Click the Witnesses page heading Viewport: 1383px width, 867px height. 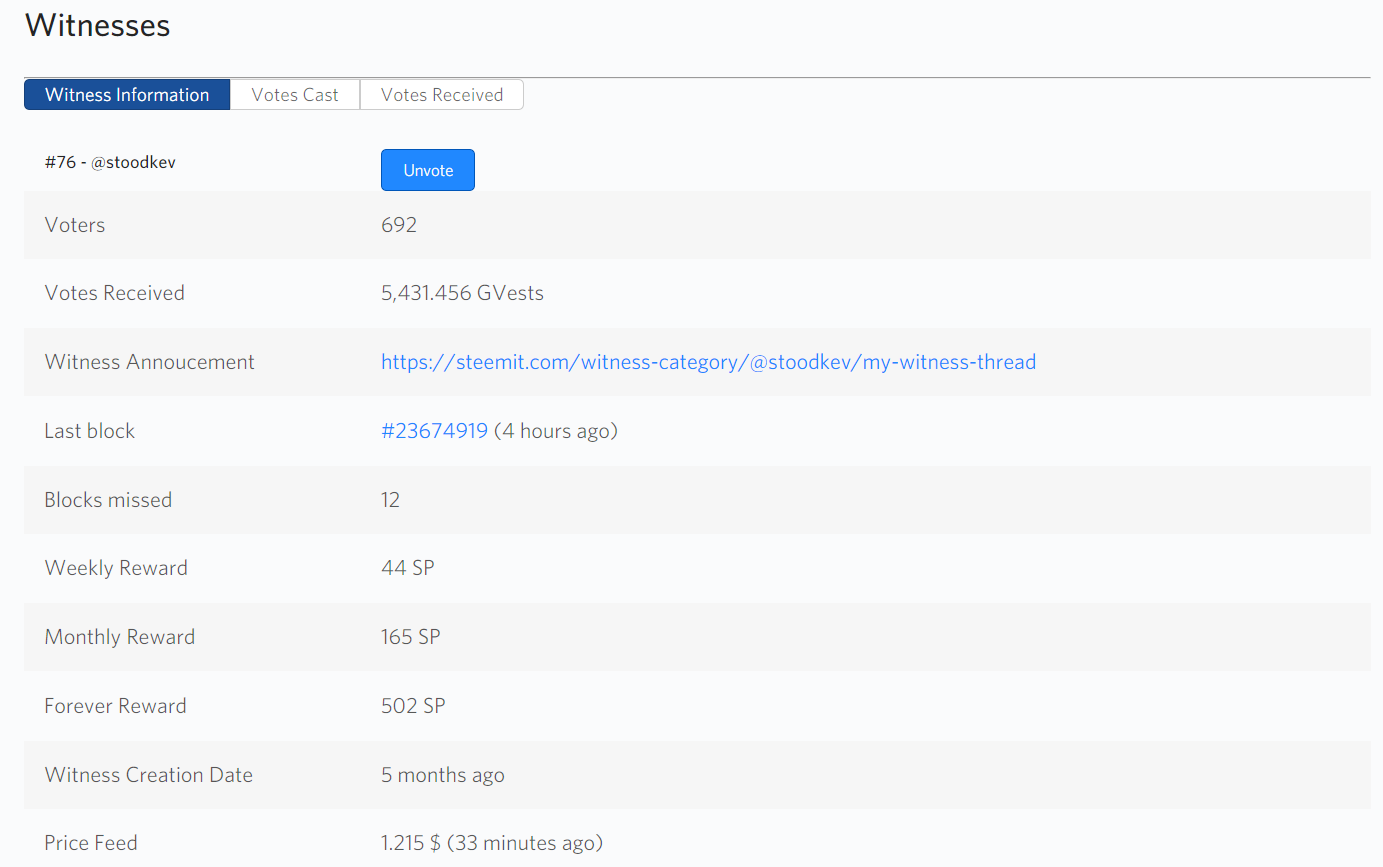tap(97, 25)
